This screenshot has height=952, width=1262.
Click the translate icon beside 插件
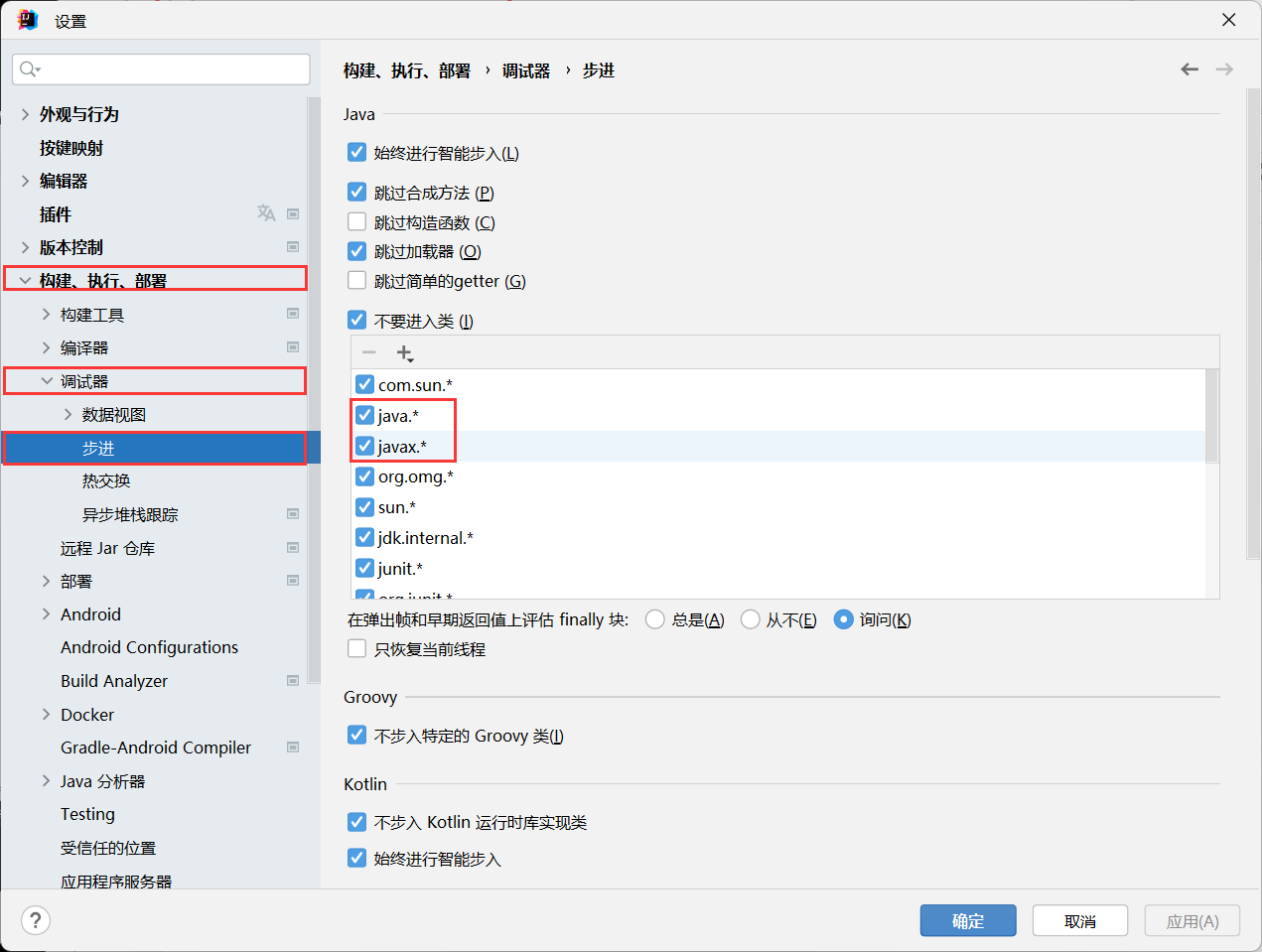(266, 213)
